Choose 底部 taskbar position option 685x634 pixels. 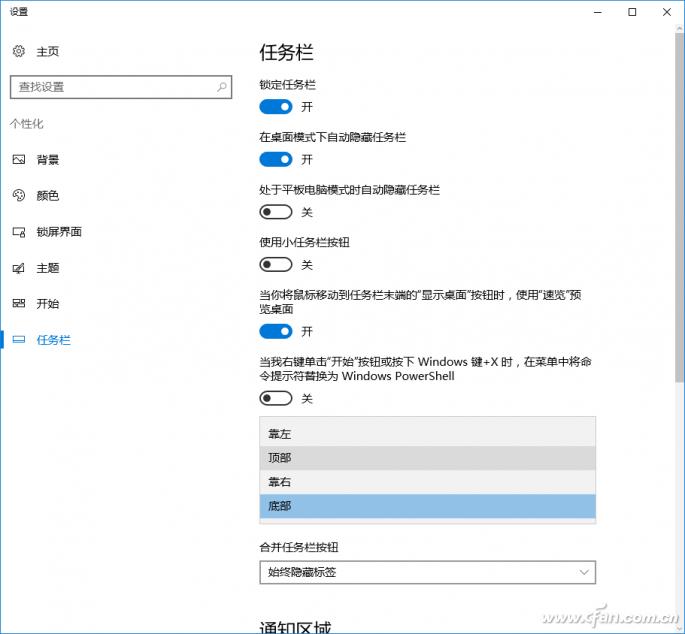click(428, 506)
